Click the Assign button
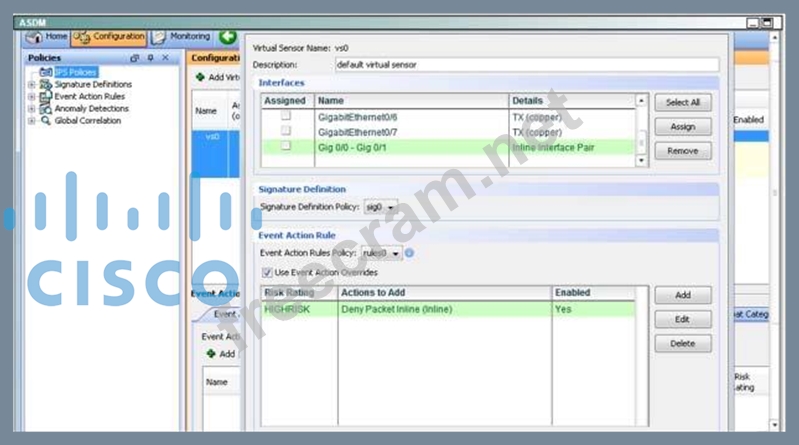Image resolution: width=799 pixels, height=445 pixels. 683,127
